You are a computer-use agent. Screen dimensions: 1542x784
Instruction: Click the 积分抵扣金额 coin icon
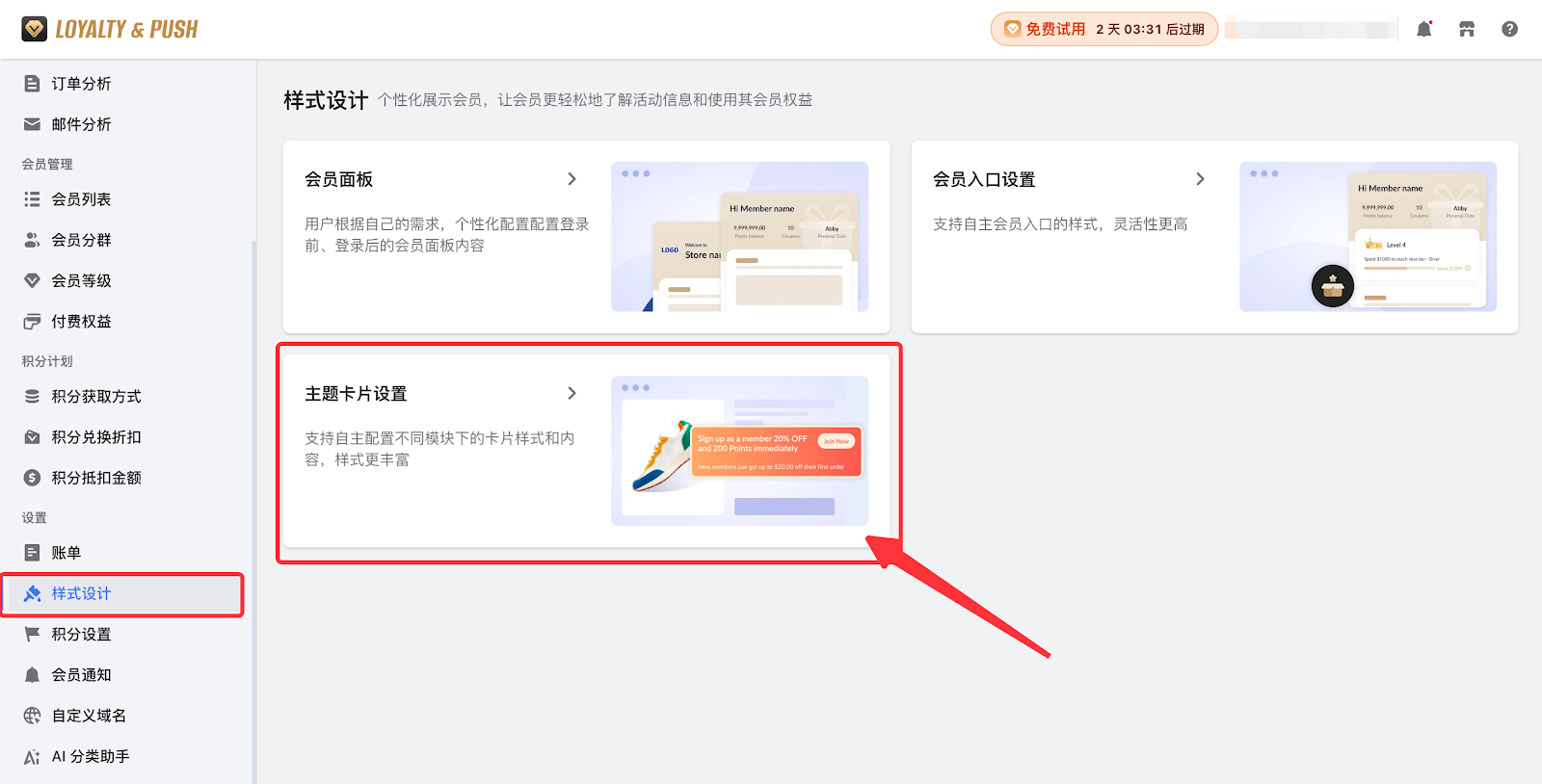click(x=32, y=478)
